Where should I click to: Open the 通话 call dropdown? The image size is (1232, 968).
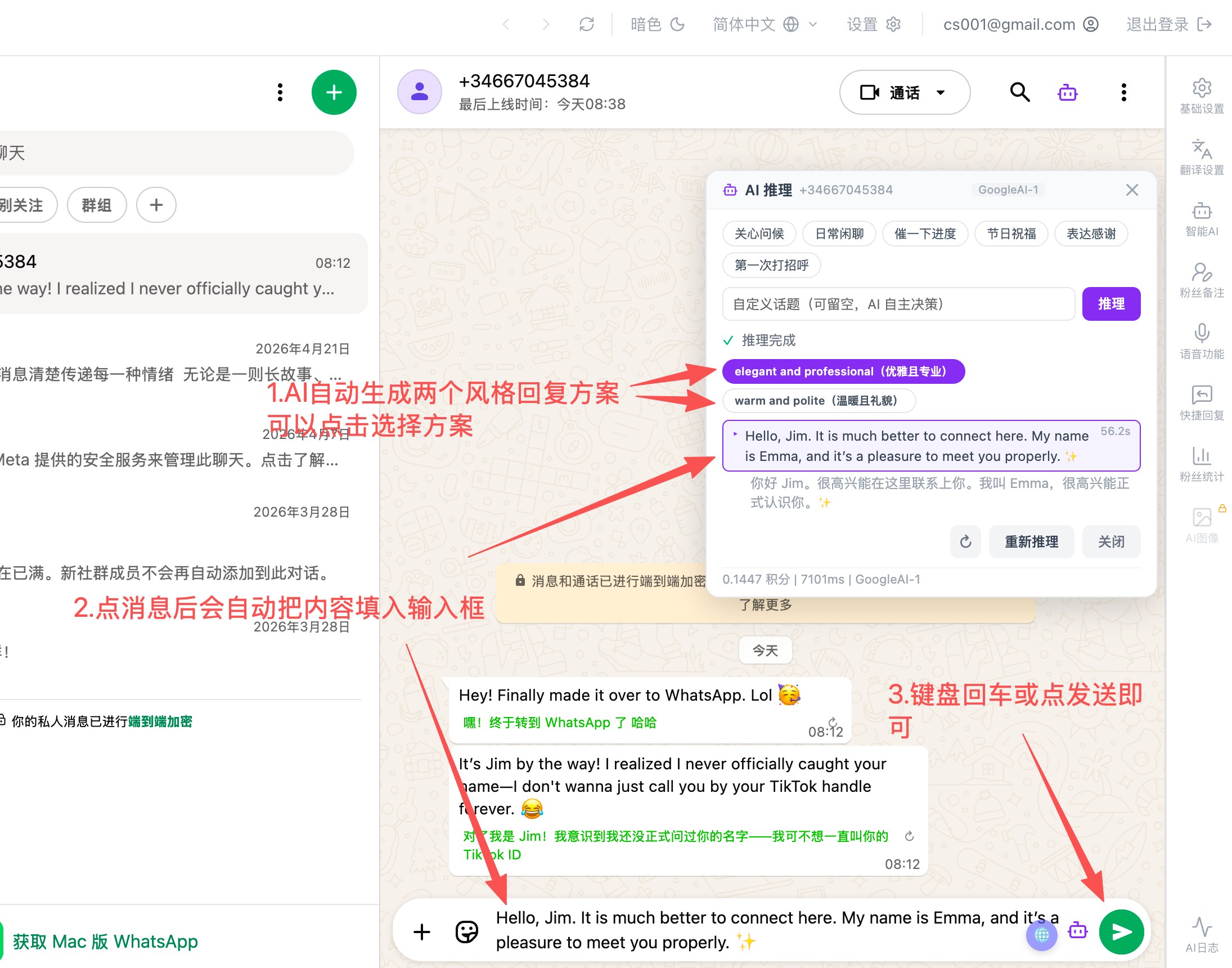(x=905, y=92)
